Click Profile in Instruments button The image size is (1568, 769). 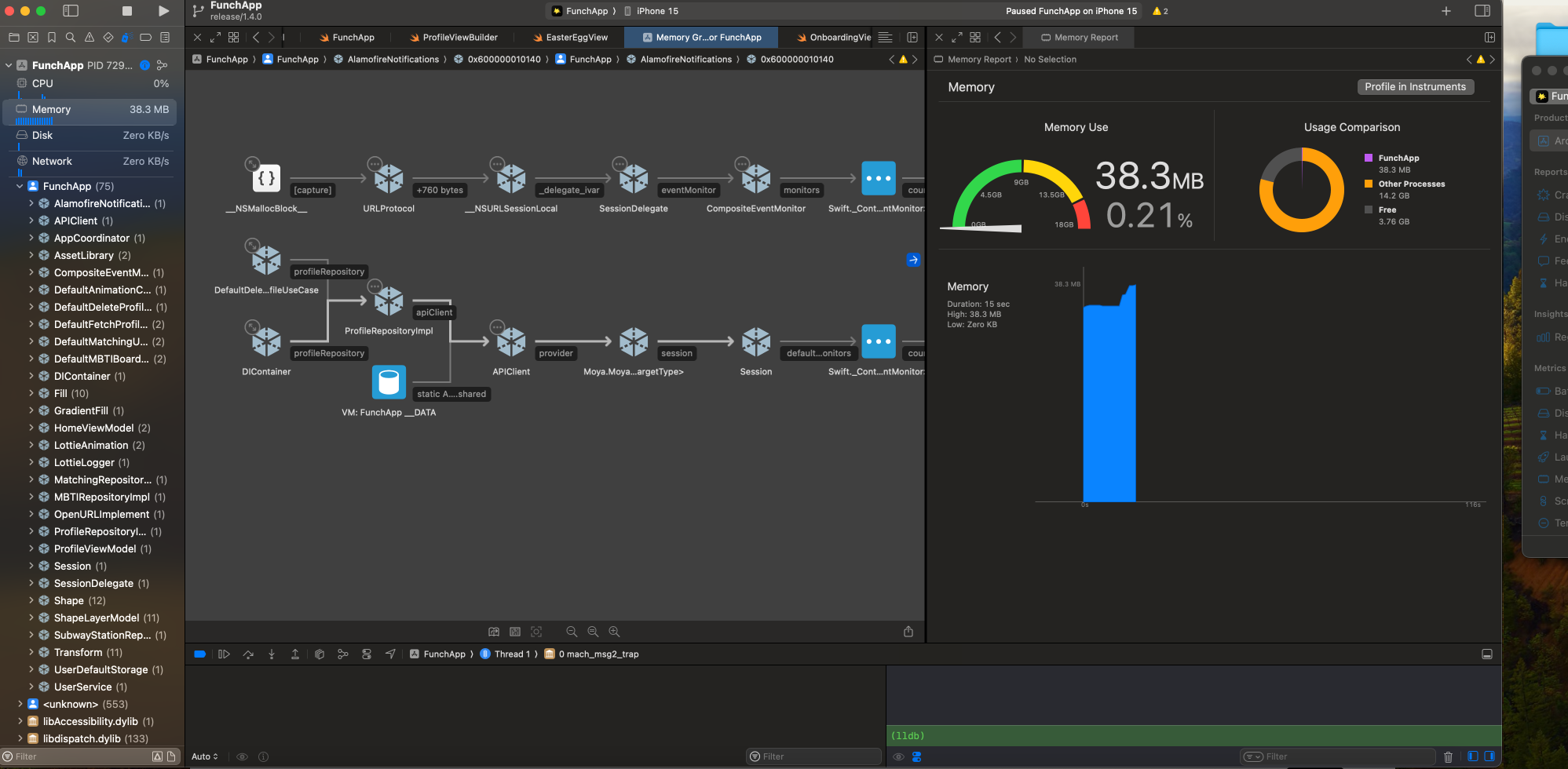(x=1415, y=87)
